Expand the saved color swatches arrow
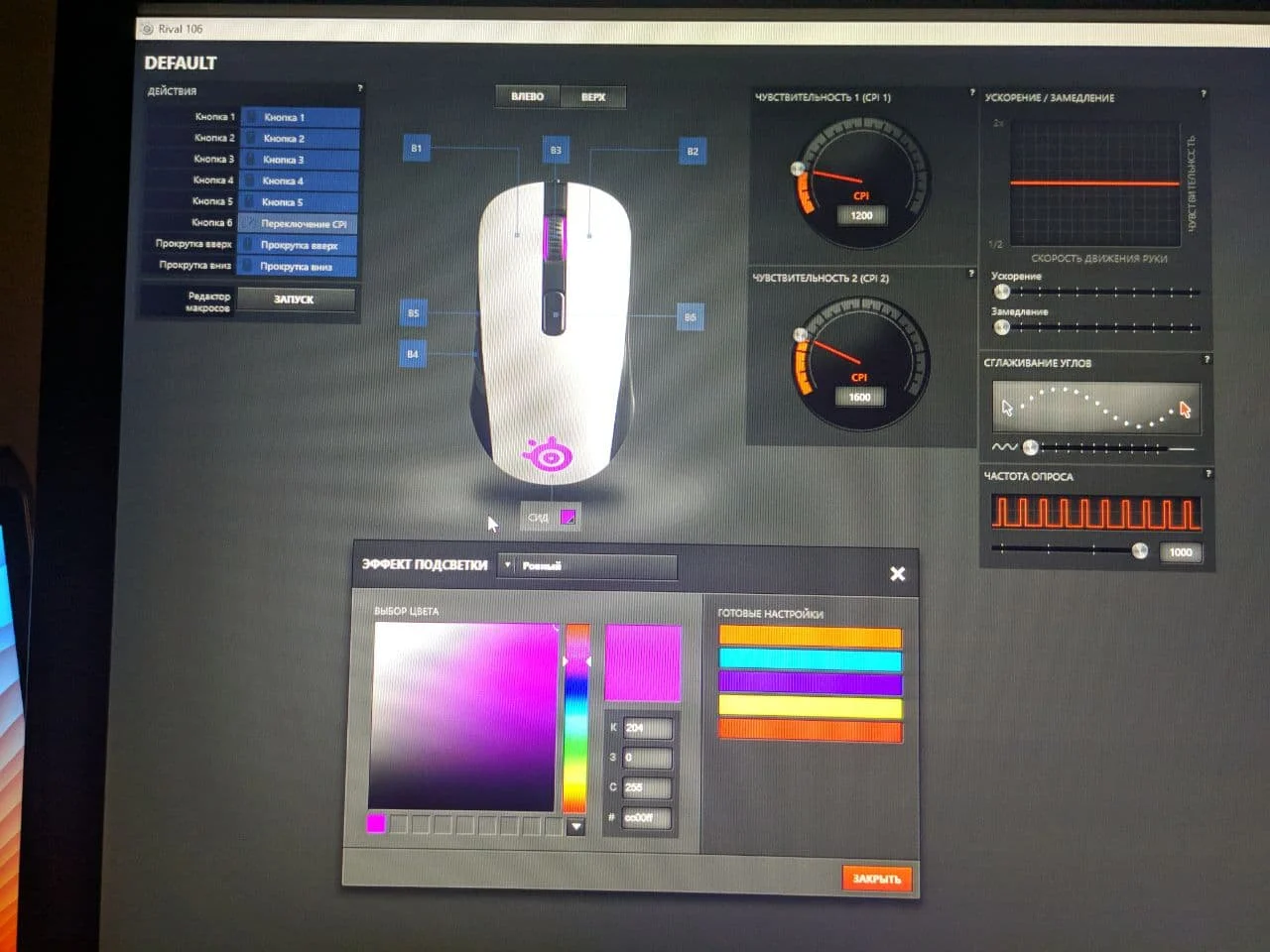Screen dimensions: 1270x952 (575, 826)
